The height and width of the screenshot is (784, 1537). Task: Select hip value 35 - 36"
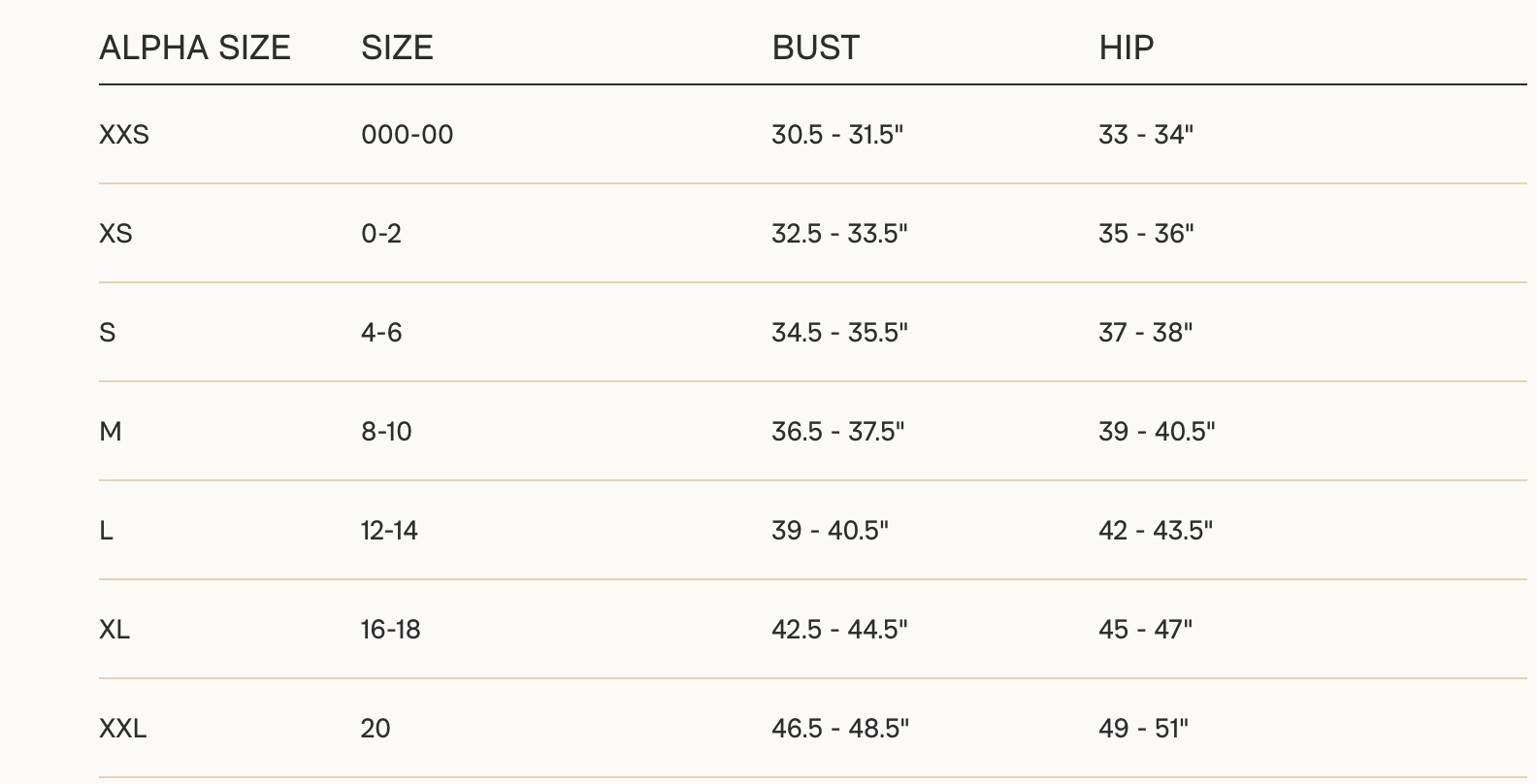pyautogui.click(x=1146, y=233)
